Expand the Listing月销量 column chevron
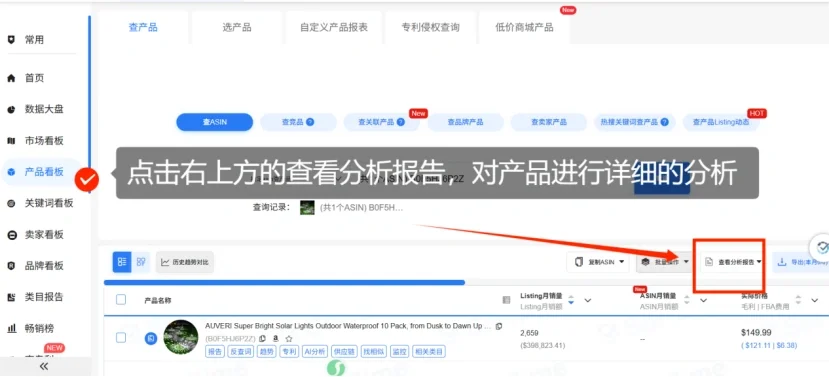Screen dimensions: 829x377 tap(587, 300)
